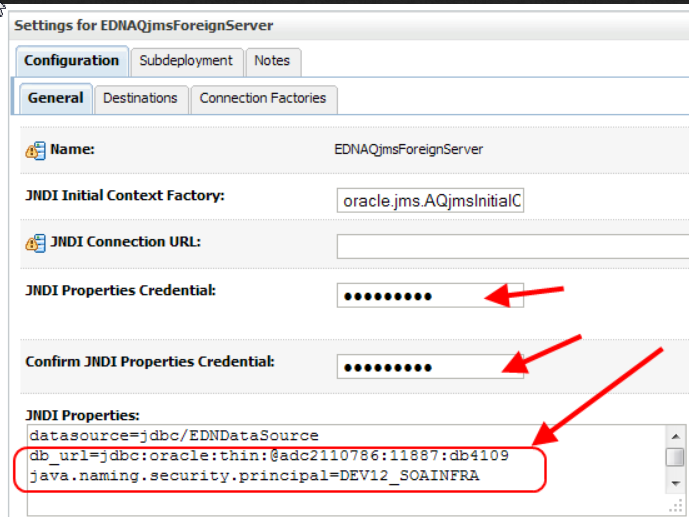Switch to the Destinations sub-tab
This screenshot has height=517, width=689.
click(141, 98)
